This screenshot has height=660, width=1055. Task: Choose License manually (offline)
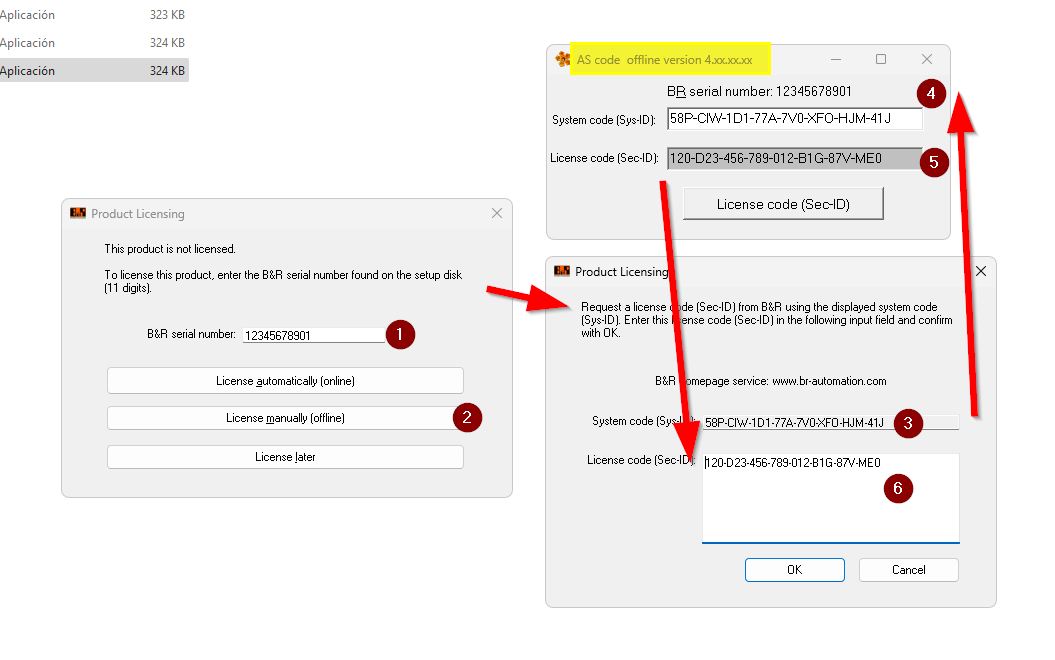click(285, 418)
